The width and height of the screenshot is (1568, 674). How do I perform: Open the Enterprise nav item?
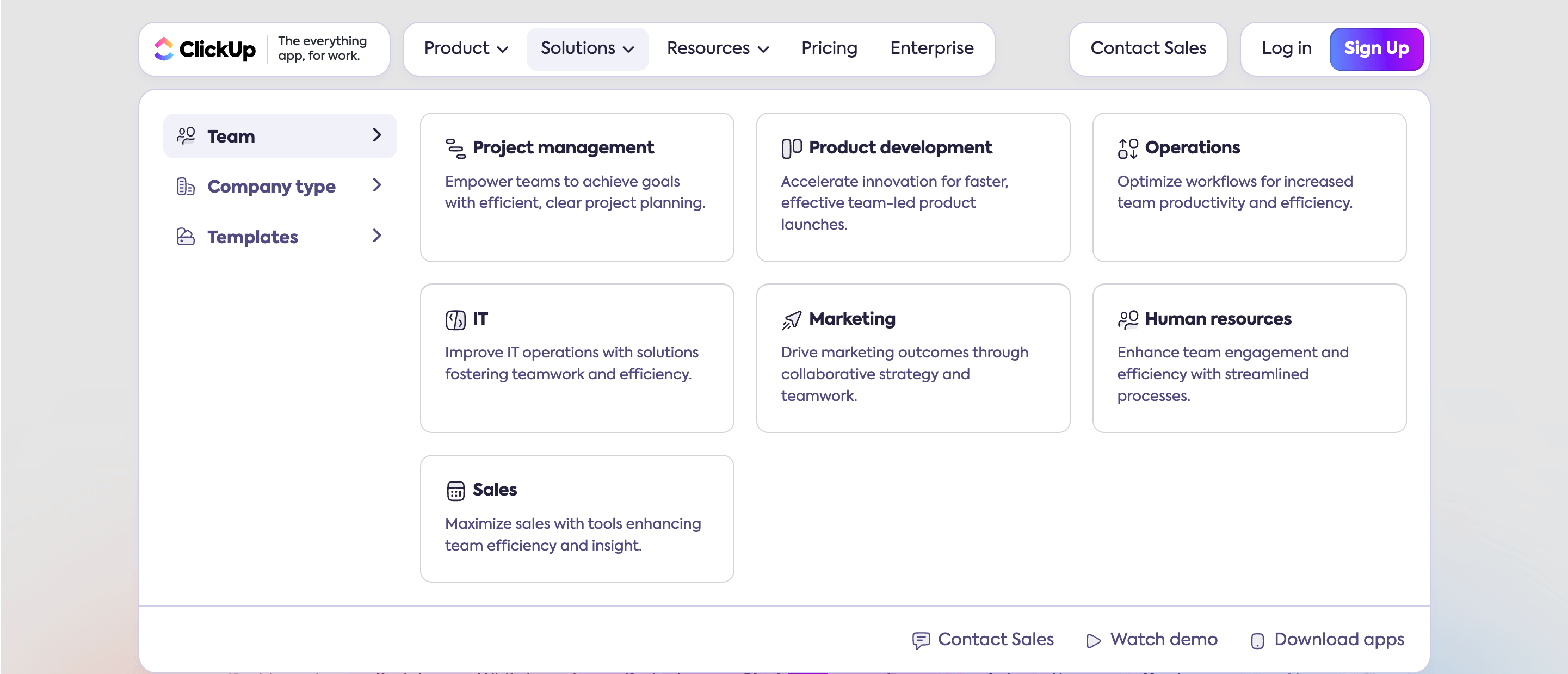click(931, 49)
